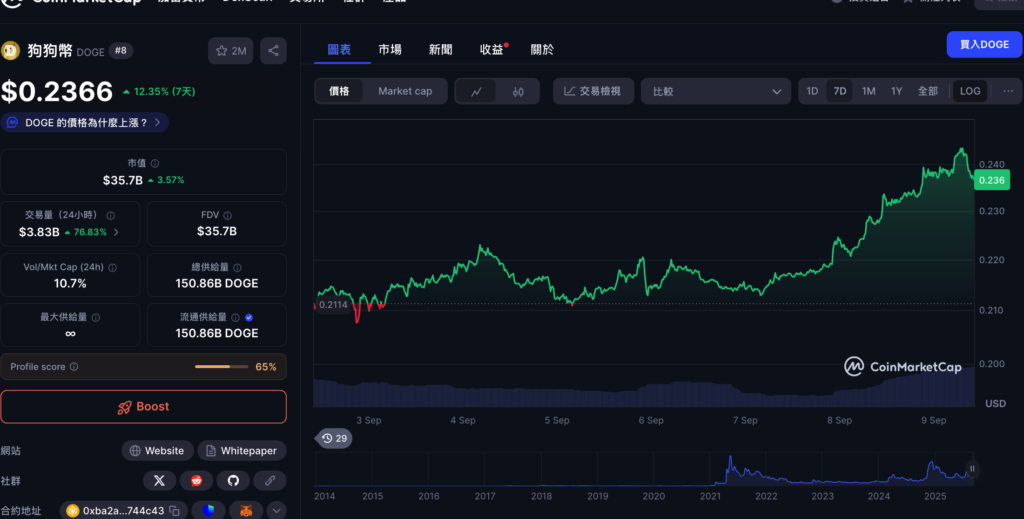This screenshot has height=519, width=1024.
Task: Expand the 交易量 volume details chevron
Action: (x=116, y=232)
